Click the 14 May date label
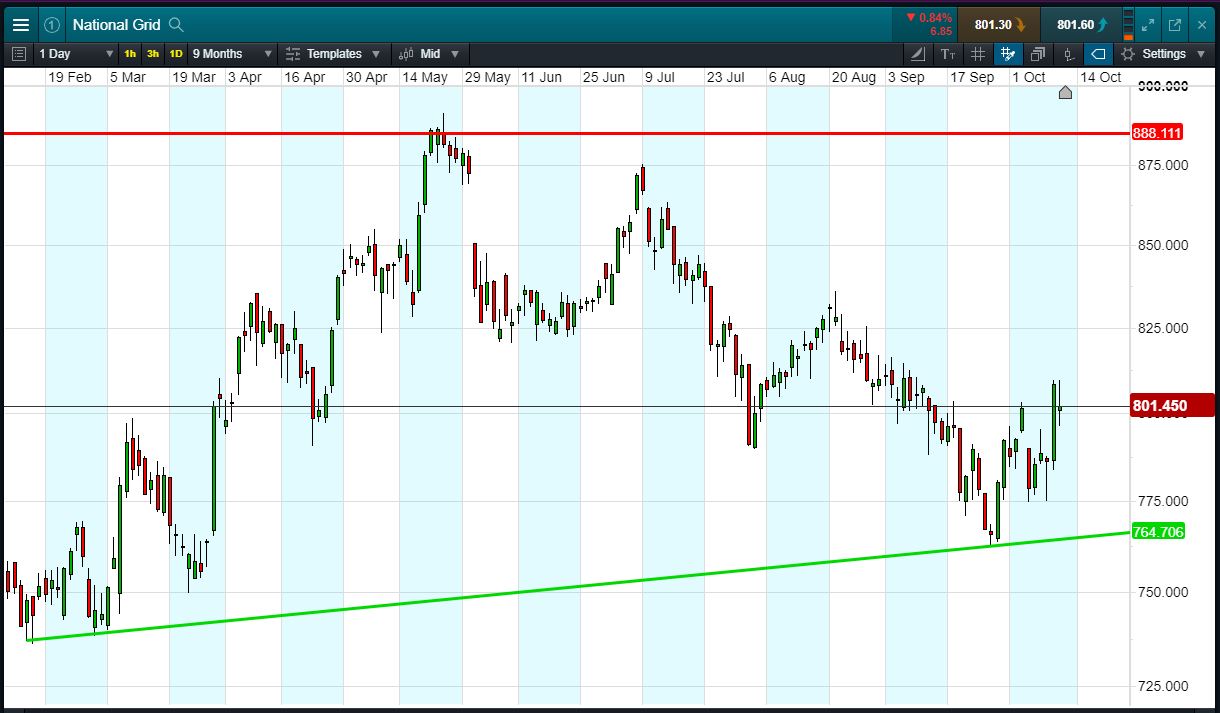Screen dimensions: 1220x713 tap(425, 77)
